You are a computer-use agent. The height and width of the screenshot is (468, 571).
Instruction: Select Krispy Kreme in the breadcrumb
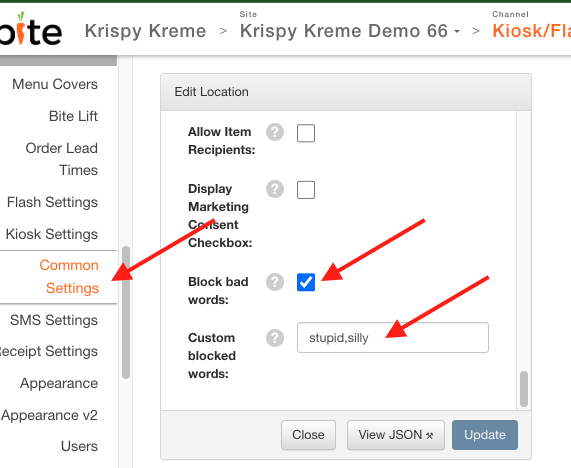pos(145,31)
